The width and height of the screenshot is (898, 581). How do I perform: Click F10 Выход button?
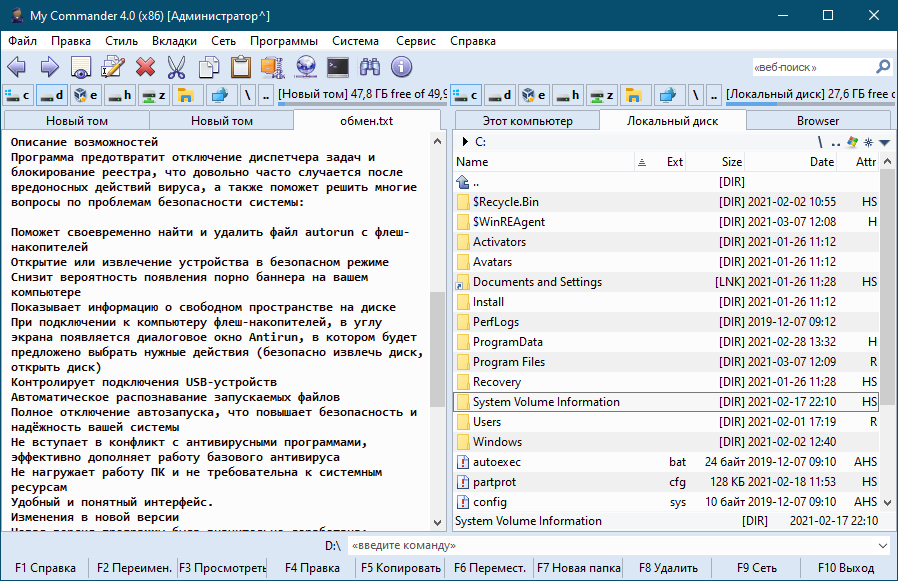point(846,568)
